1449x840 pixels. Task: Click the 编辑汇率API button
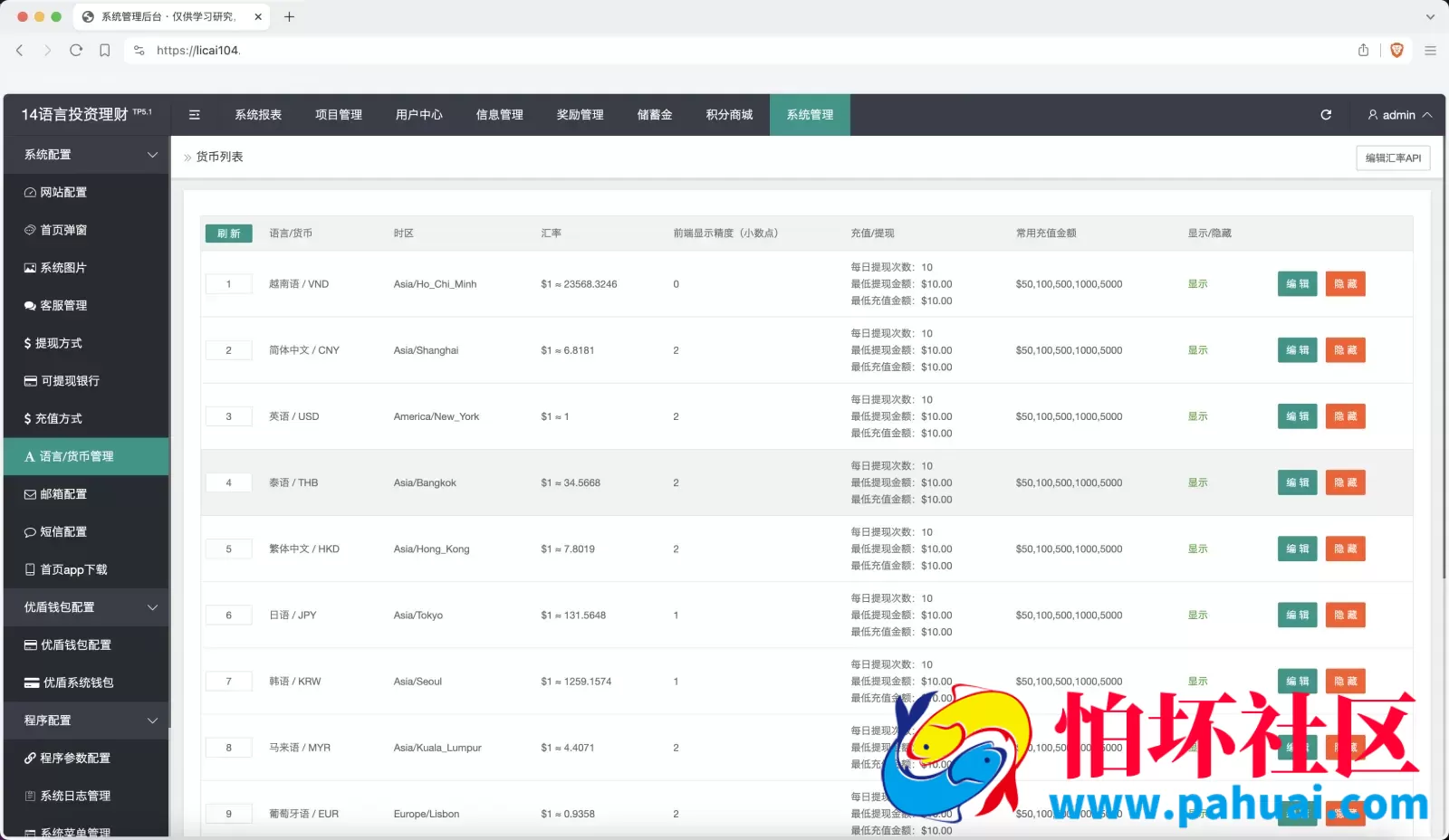pyautogui.click(x=1393, y=157)
